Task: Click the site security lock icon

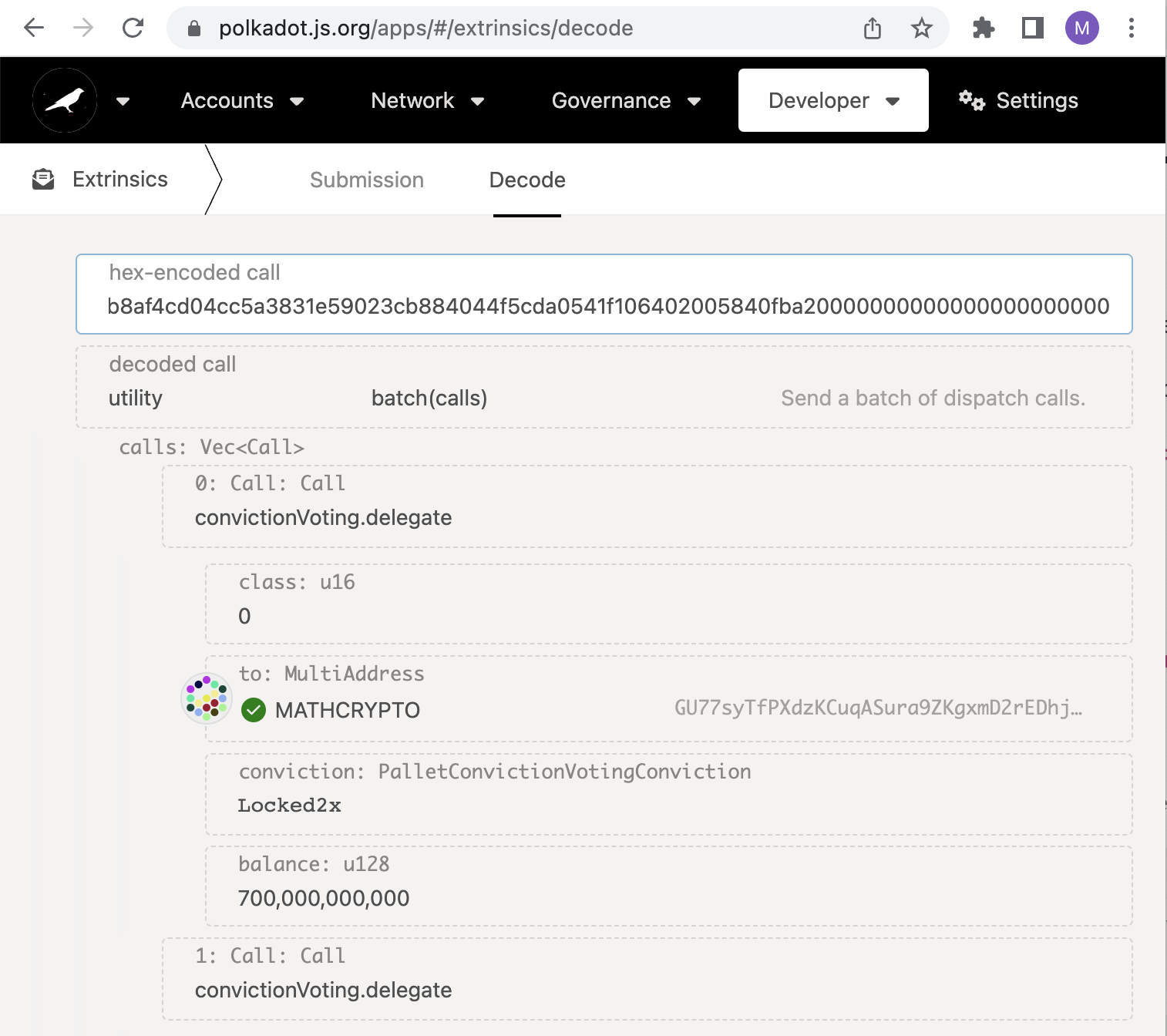Action: tap(193, 28)
